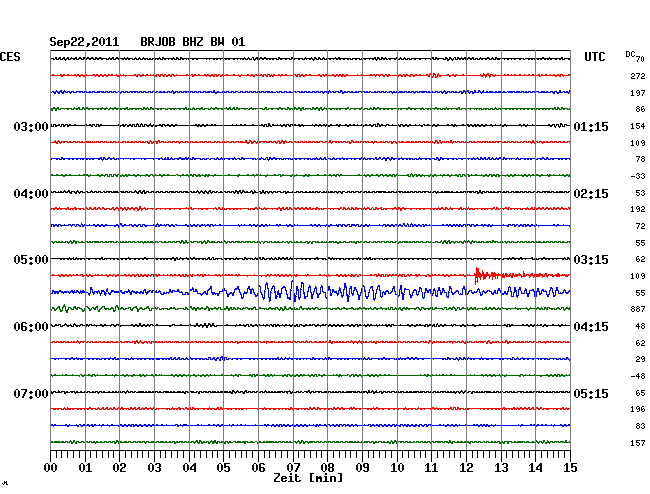Select the 03:00 time label

tap(31, 126)
